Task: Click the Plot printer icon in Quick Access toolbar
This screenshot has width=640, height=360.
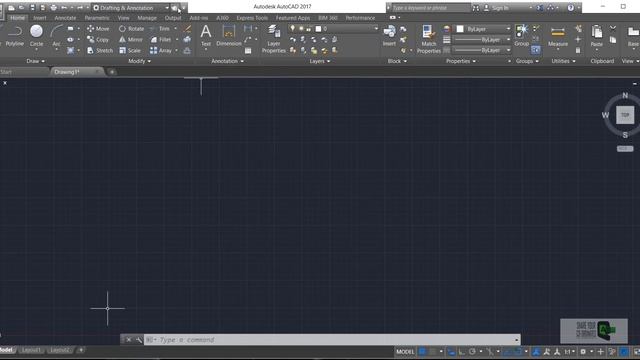Action: click(53, 8)
